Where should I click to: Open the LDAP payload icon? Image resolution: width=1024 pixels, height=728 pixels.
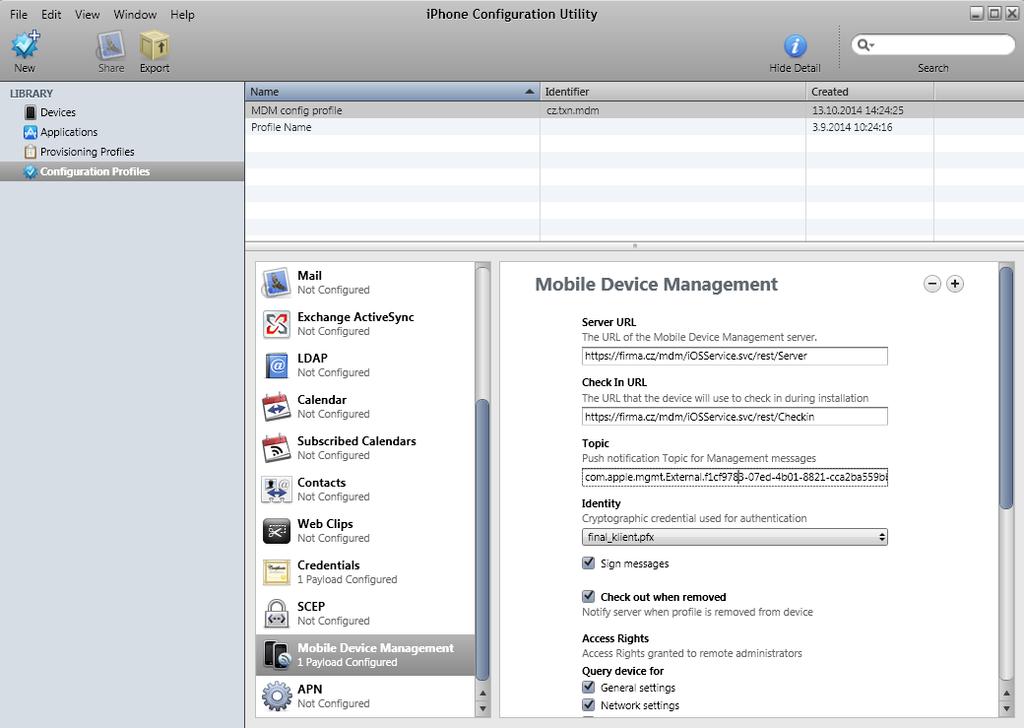[x=276, y=365]
